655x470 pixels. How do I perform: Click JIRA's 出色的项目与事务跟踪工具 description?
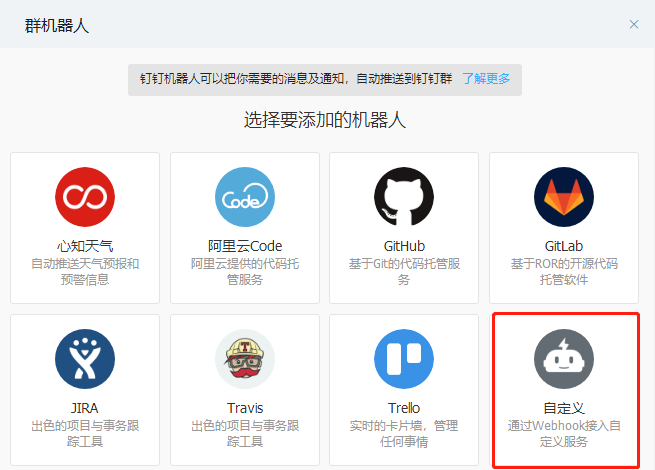(85, 434)
